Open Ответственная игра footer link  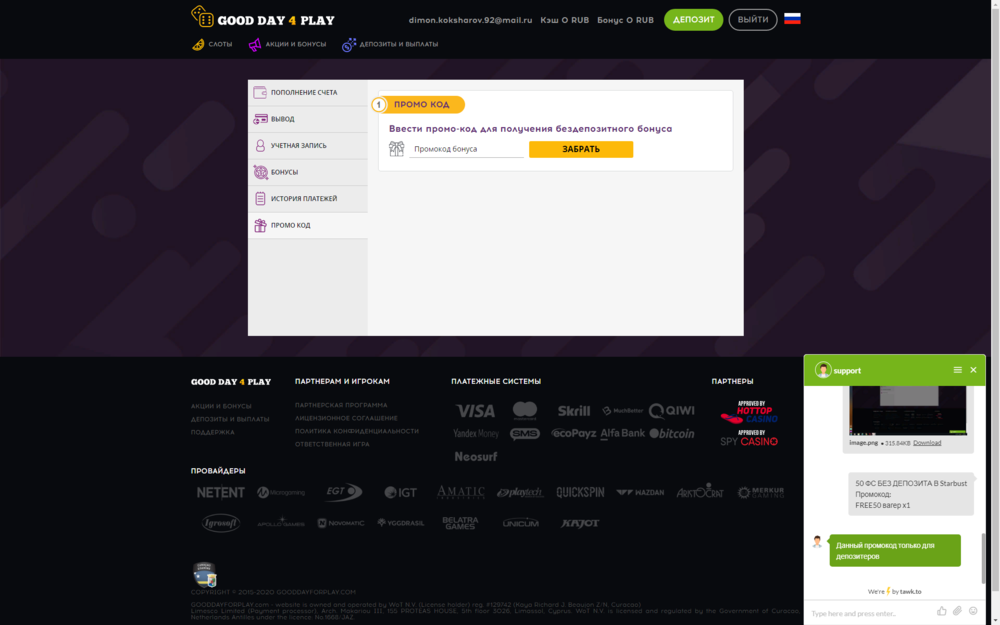(332, 444)
